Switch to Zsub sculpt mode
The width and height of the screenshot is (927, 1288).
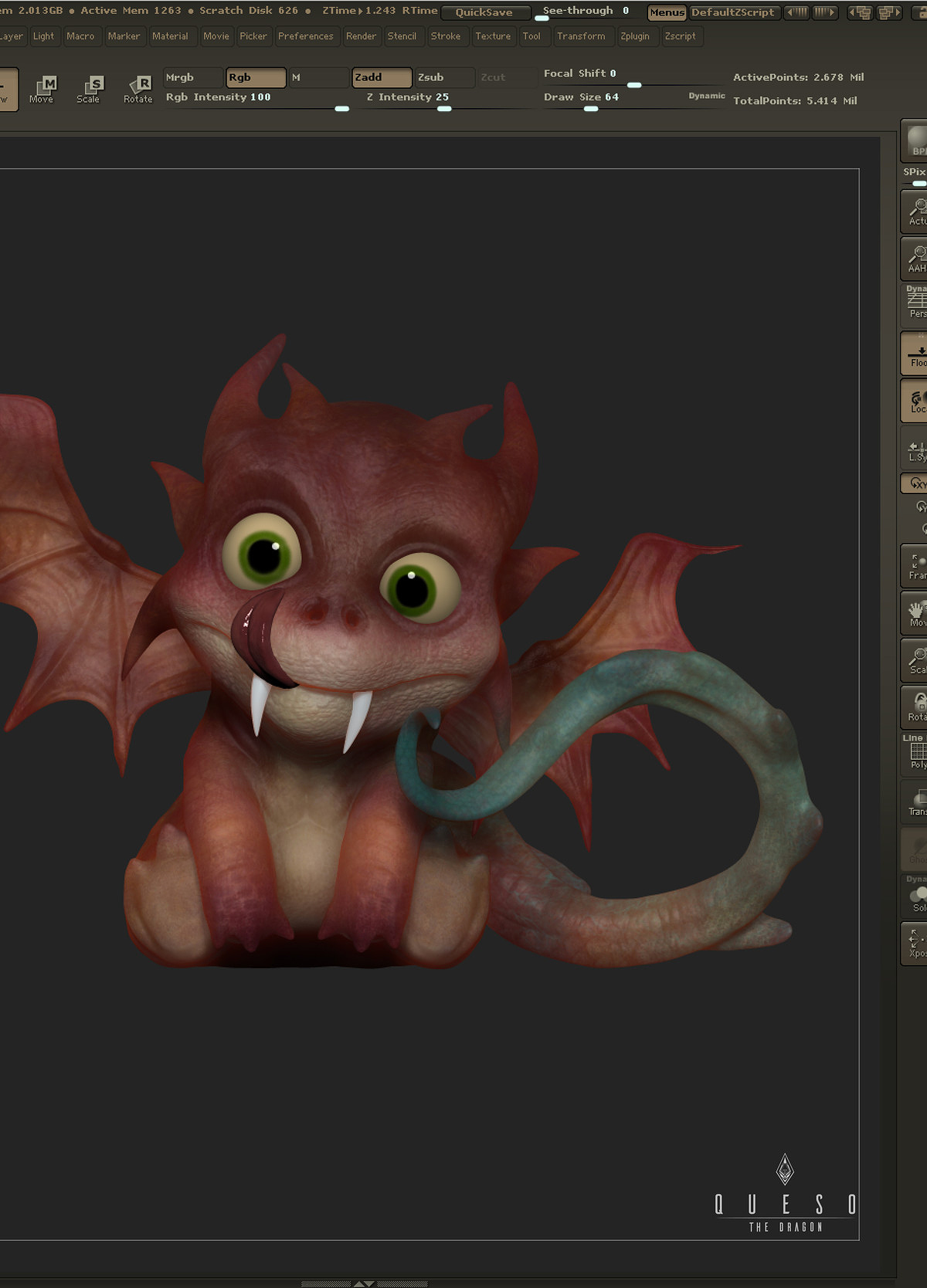click(x=444, y=77)
